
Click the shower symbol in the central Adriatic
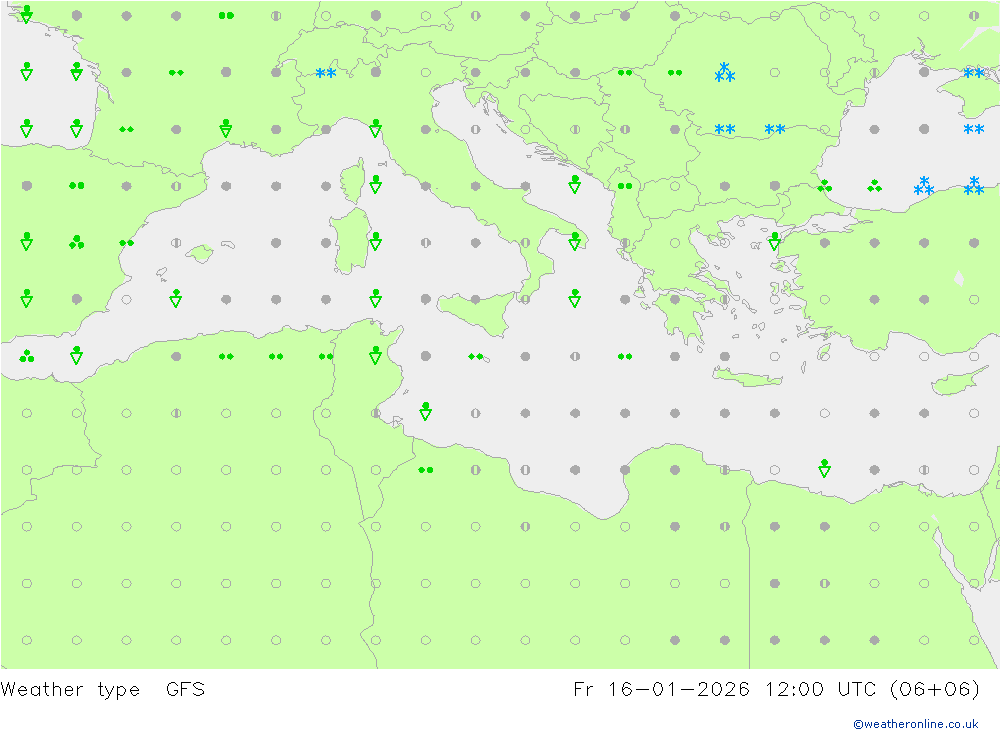pos(575,184)
